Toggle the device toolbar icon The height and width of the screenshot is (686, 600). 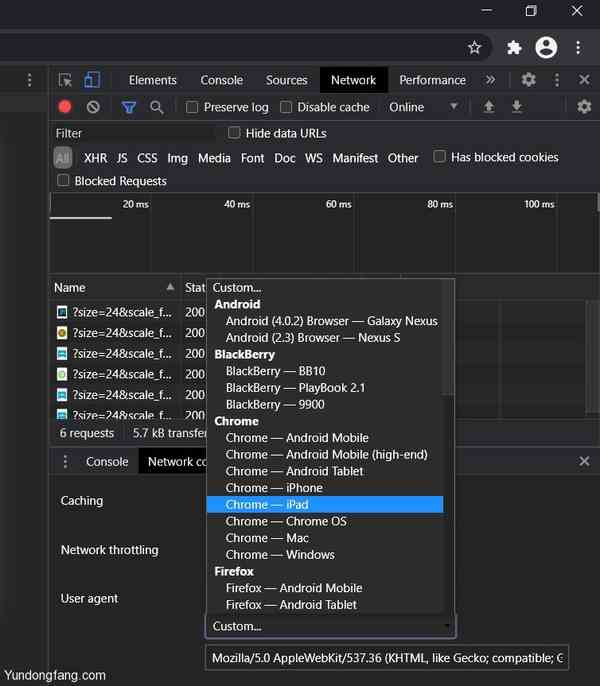point(92,80)
